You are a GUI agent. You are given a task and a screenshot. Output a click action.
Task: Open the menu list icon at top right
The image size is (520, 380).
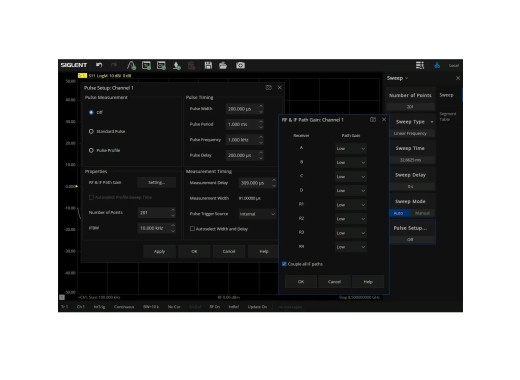click(x=420, y=65)
